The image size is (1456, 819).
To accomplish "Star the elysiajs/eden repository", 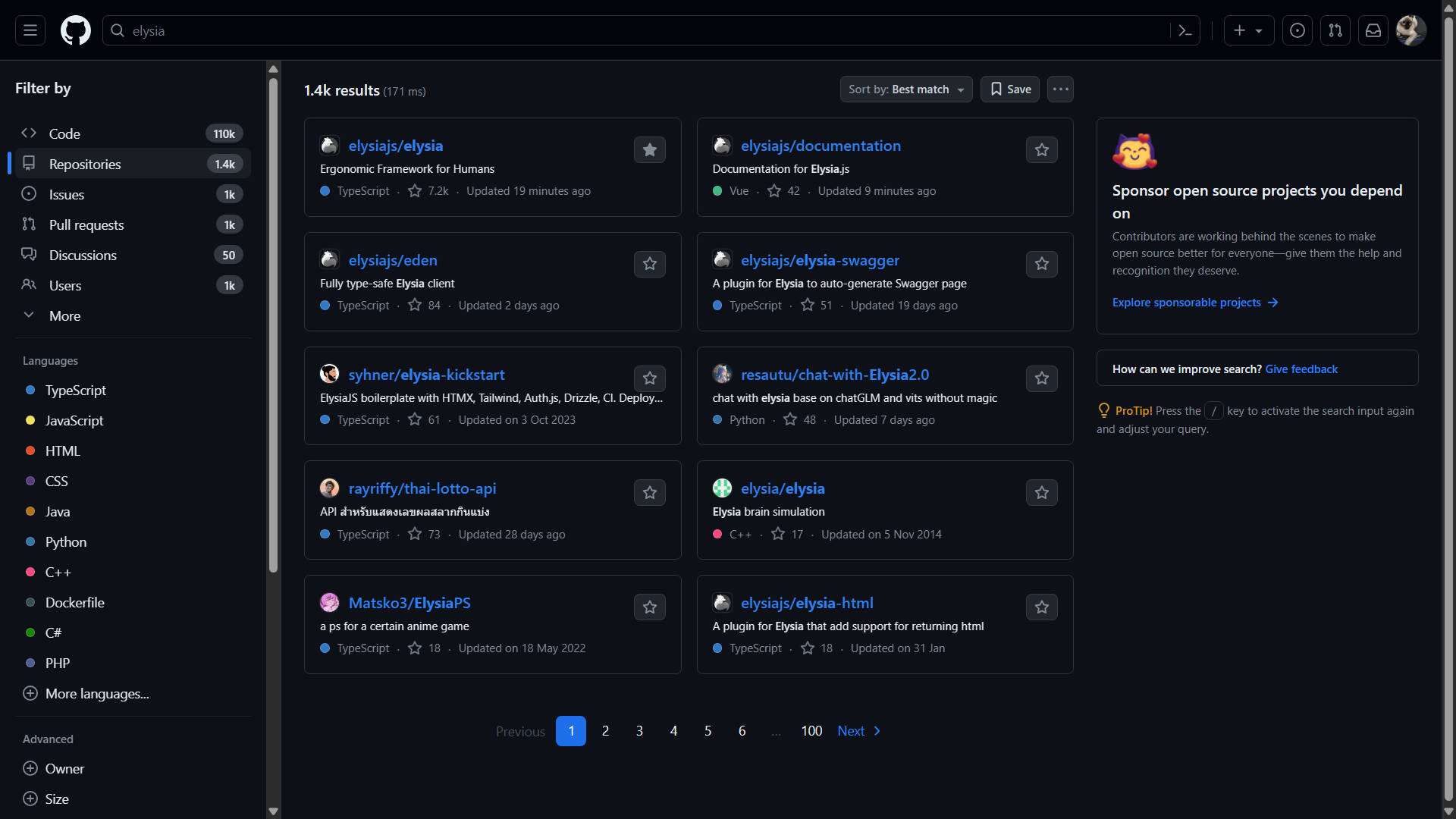I will (650, 264).
